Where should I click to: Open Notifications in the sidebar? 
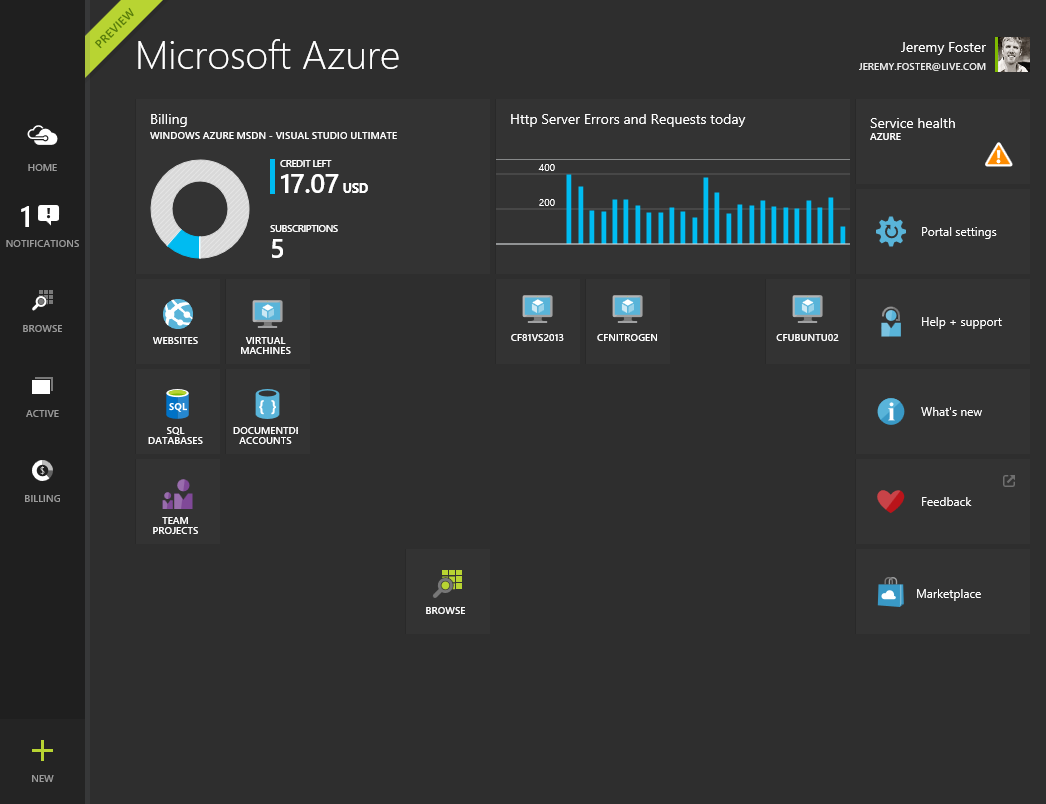pos(42,226)
